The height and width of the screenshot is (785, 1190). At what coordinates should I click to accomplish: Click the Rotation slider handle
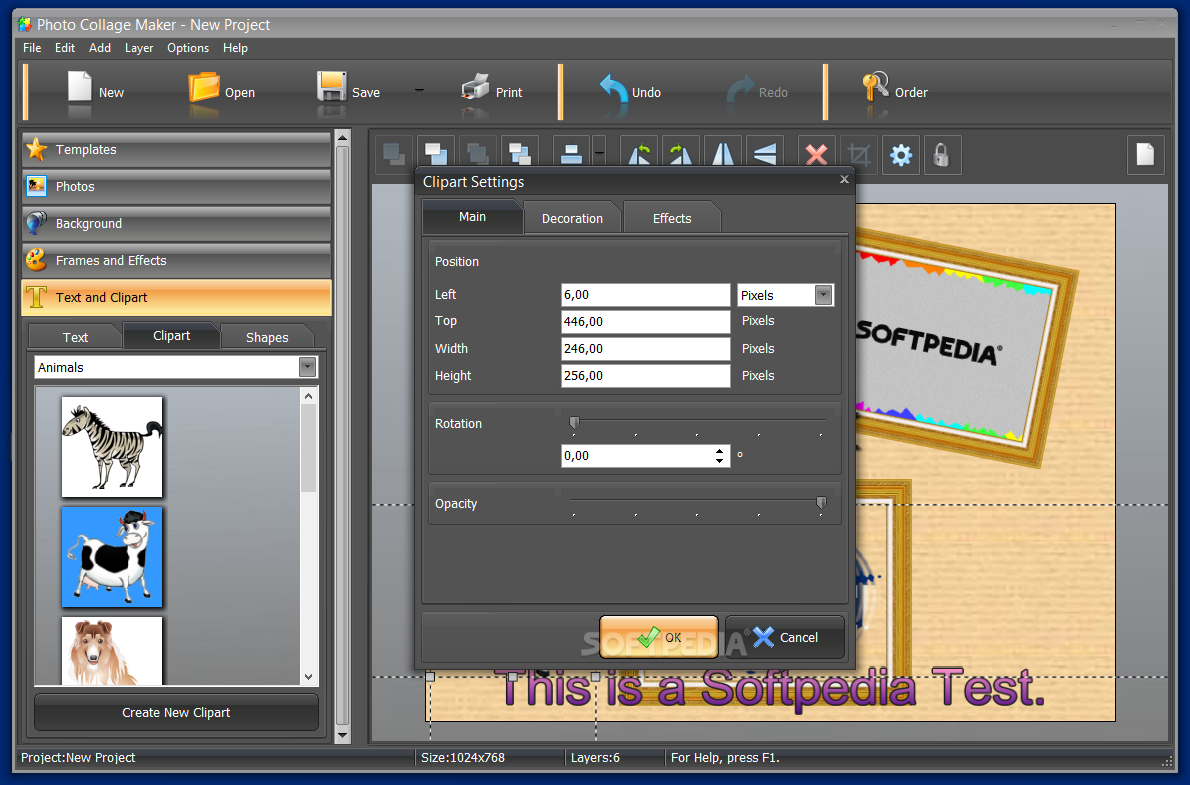click(x=575, y=423)
